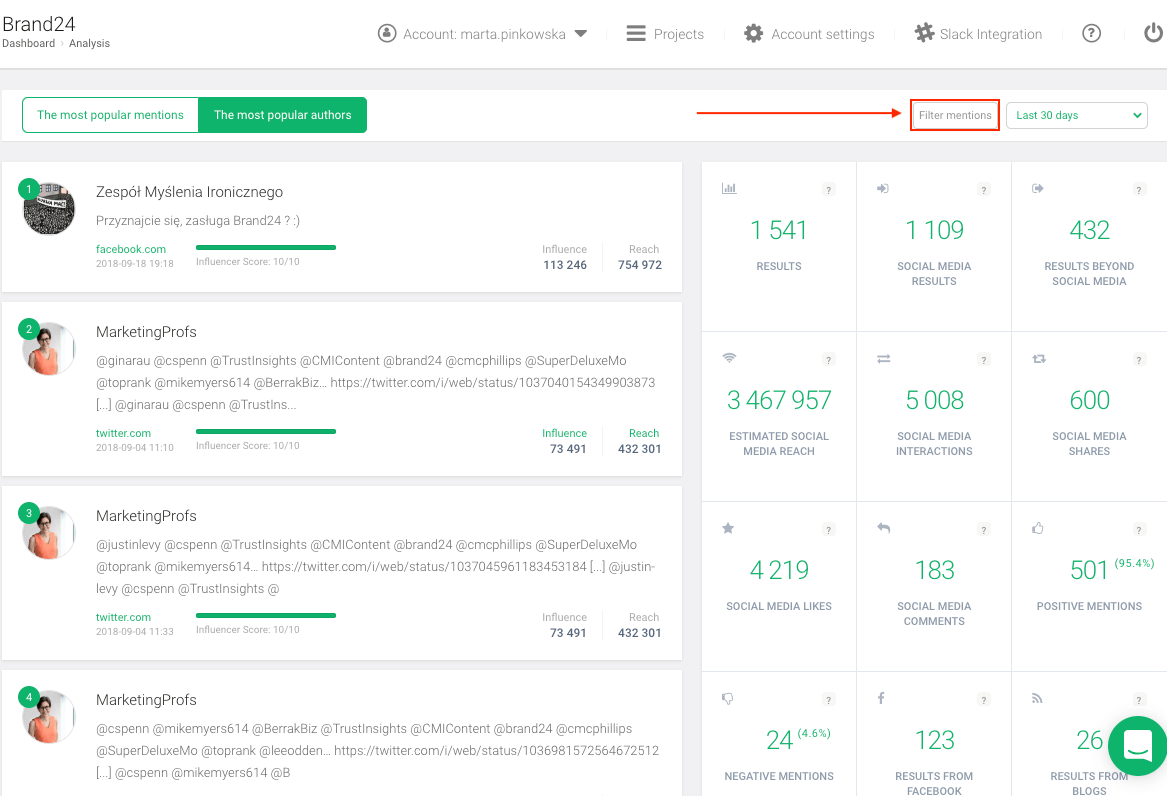Click the arrows icon on Social Media Interactions tile
This screenshot has height=796, width=1167.
click(883, 359)
